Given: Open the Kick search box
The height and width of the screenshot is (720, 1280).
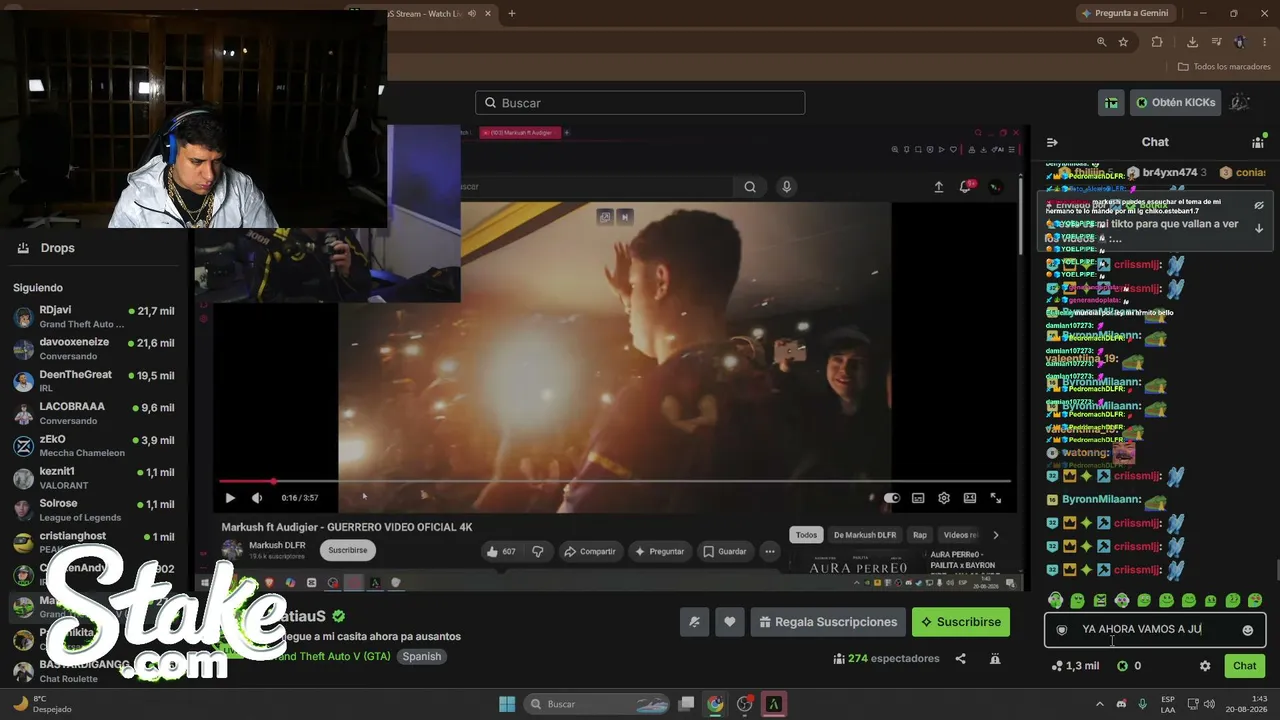Looking at the screenshot, I should pos(640,103).
